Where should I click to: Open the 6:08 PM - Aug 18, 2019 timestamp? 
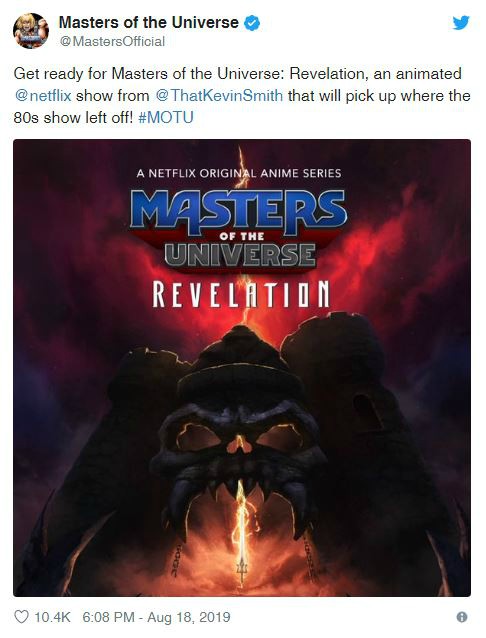[x=156, y=617]
